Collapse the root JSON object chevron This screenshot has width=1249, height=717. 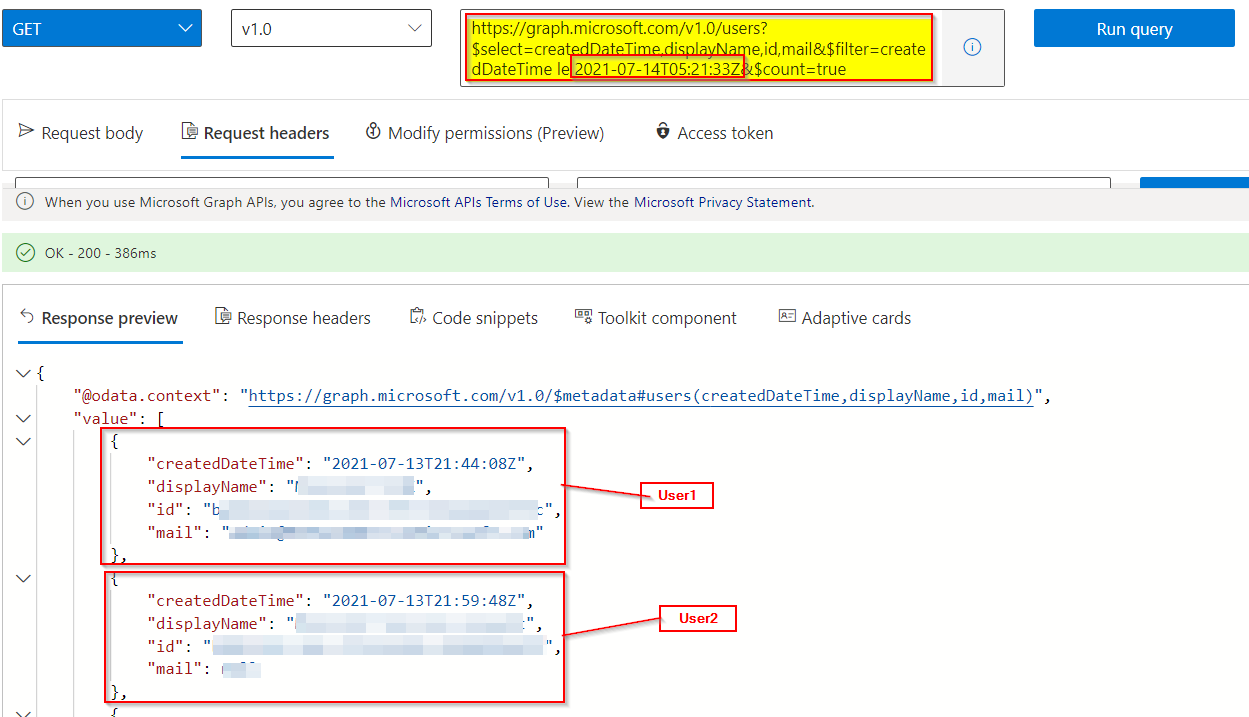tap(23, 373)
